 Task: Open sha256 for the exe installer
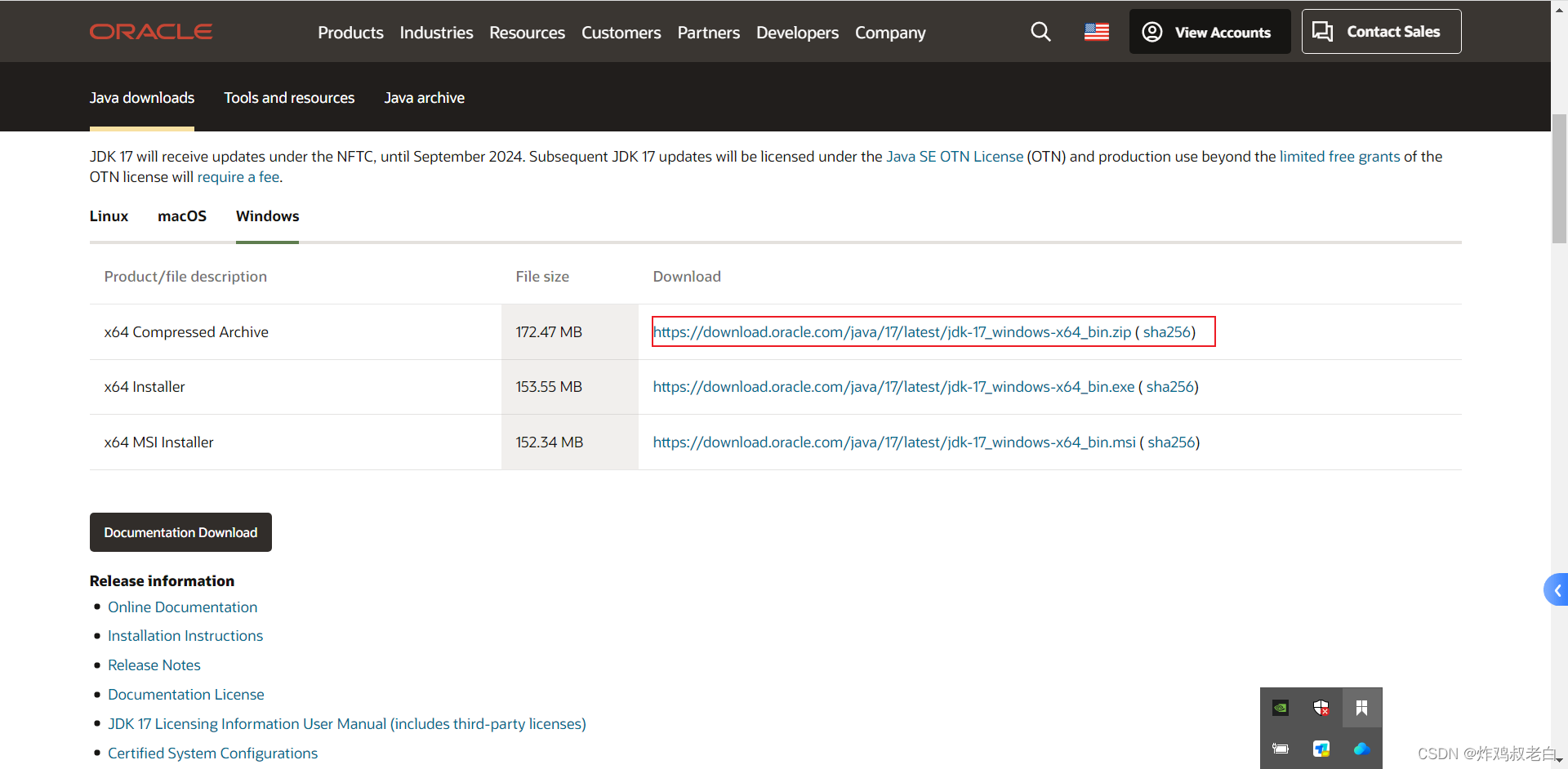coord(1170,387)
